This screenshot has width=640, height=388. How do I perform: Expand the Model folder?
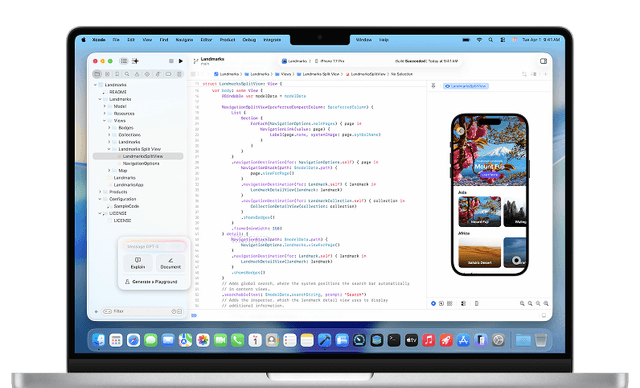tap(104, 106)
